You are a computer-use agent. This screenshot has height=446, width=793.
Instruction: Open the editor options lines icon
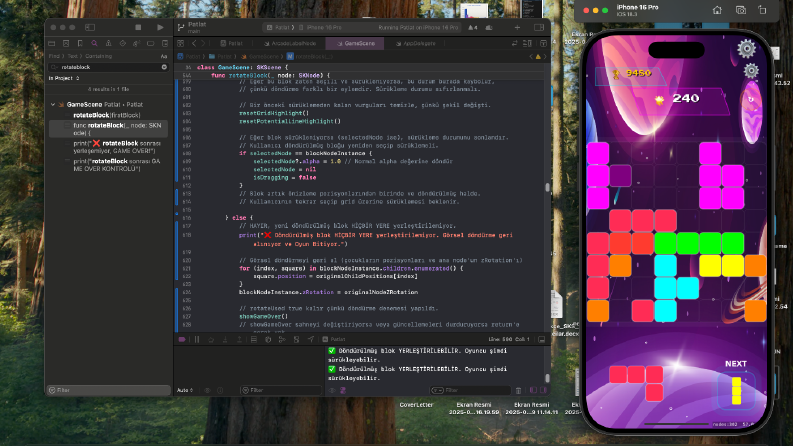click(527, 43)
